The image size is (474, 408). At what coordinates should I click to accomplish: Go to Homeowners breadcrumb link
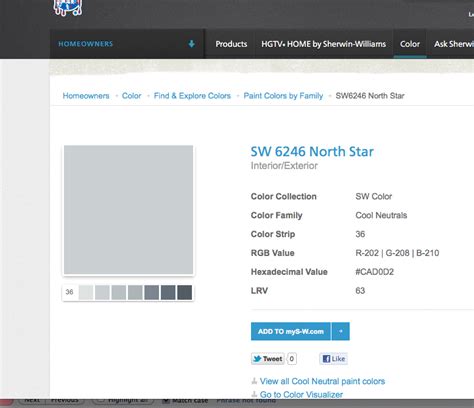pyautogui.click(x=86, y=96)
